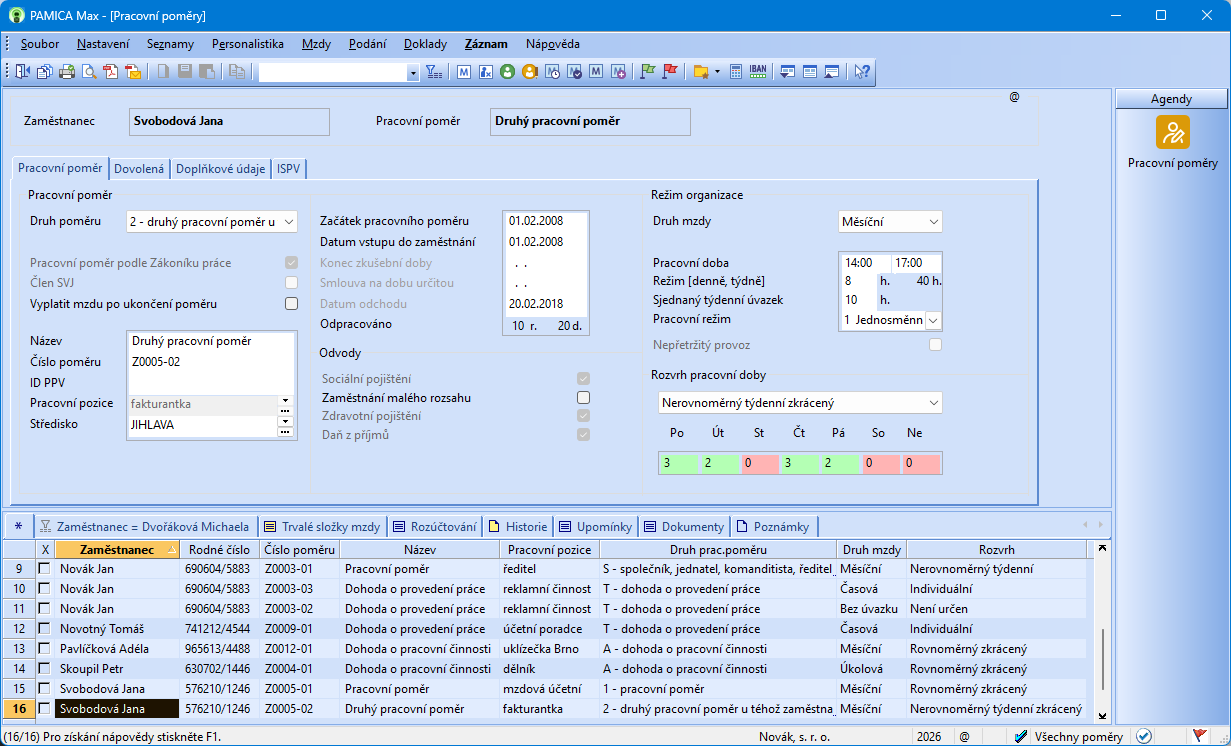Click the context help cursor icon
Viewport: 1231px width, 746px height.
861,72
